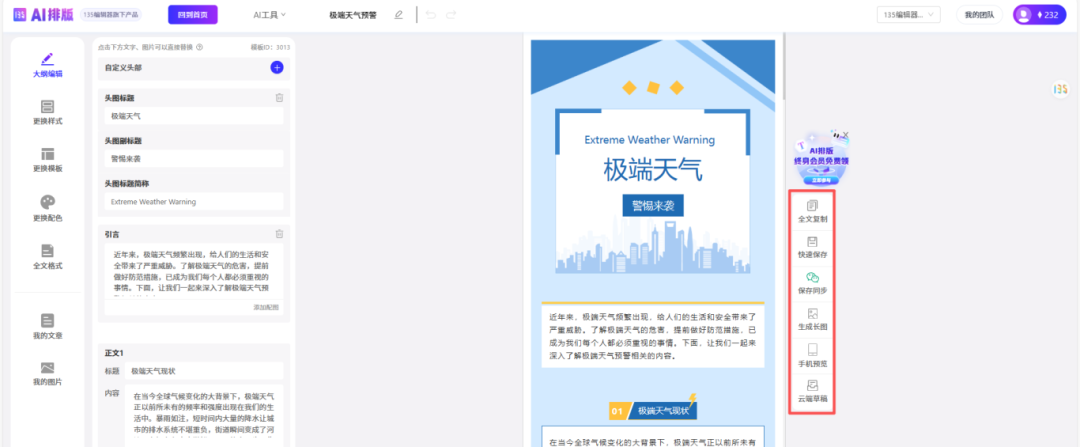Click 添加配图 link under the introduction
The height and width of the screenshot is (447, 1080).
266,307
